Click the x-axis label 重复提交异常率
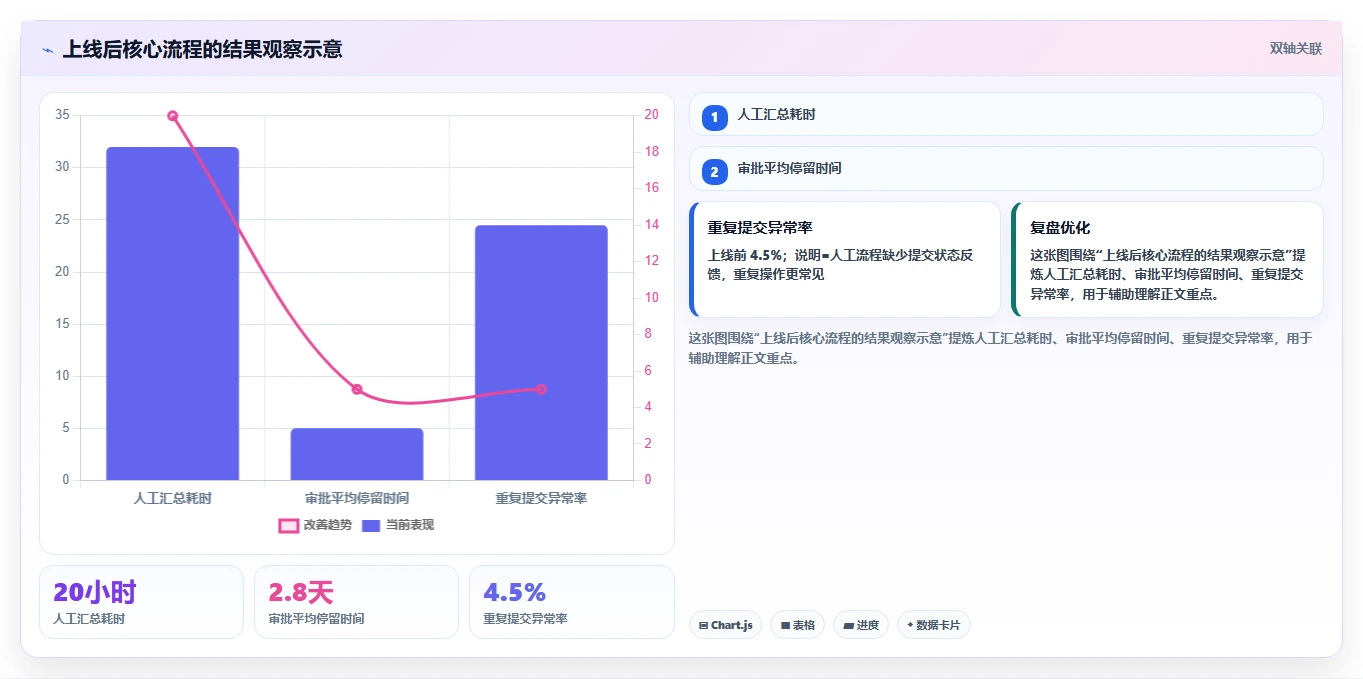This screenshot has height=679, width=1363. click(541, 497)
